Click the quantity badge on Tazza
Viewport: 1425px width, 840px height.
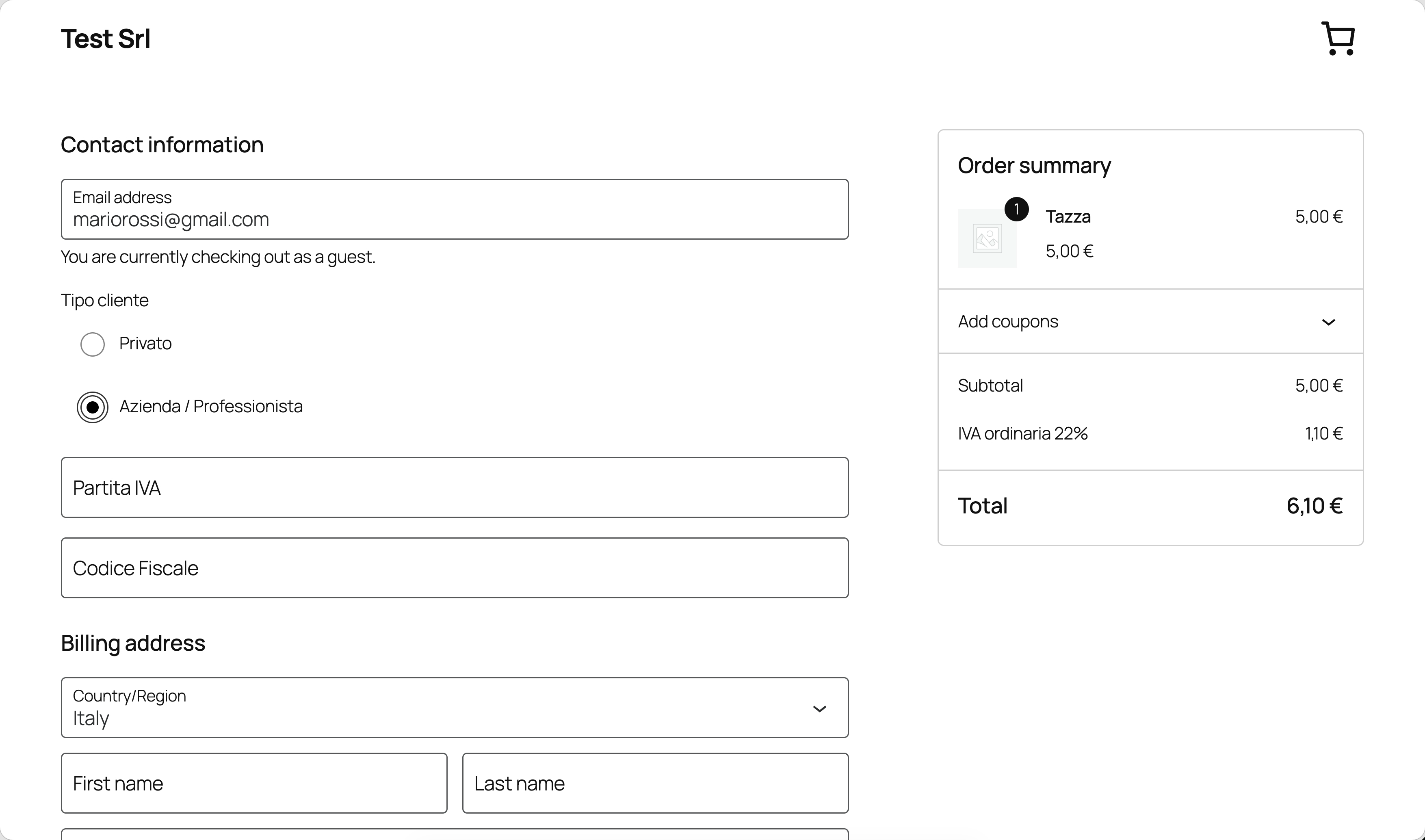(x=1016, y=210)
